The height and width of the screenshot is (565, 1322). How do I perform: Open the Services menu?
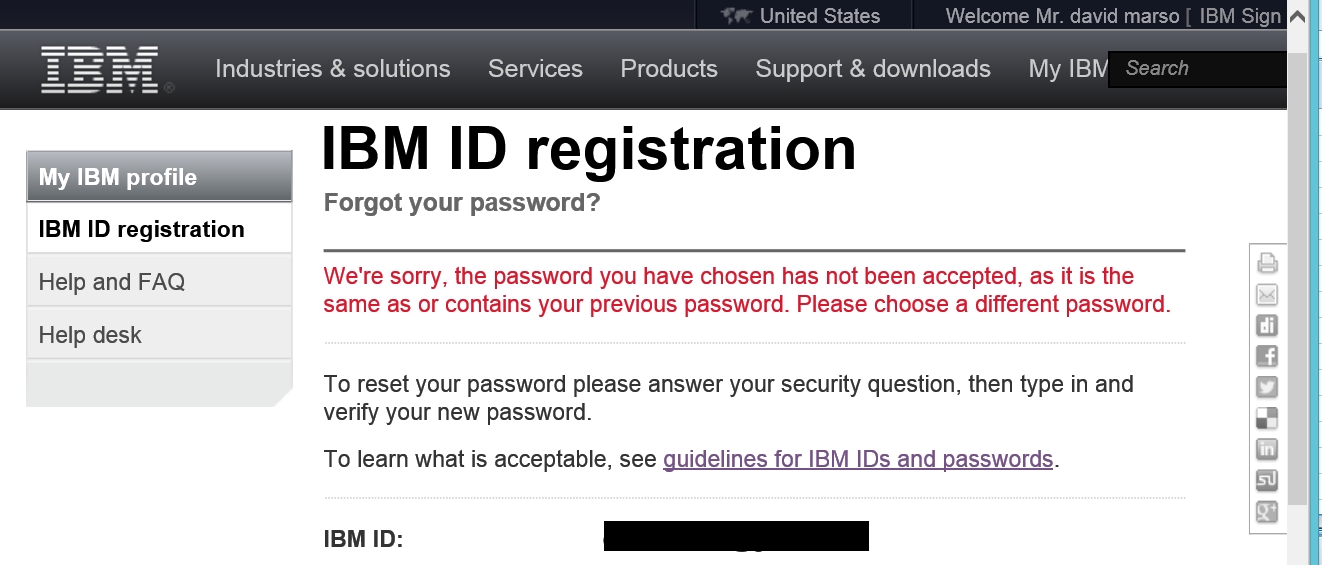point(535,69)
